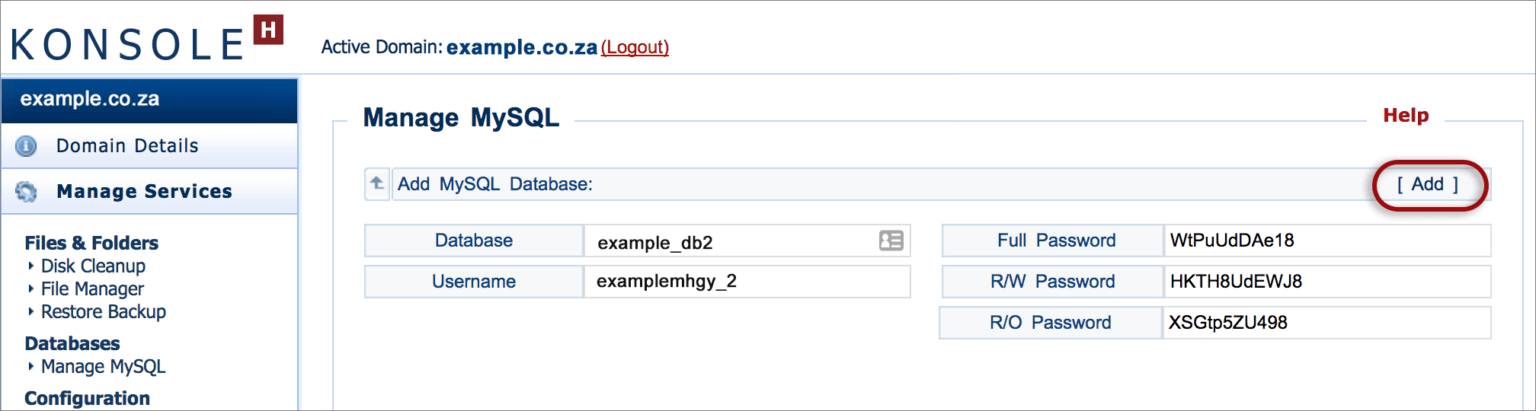Click the R/O Password input field

1327,323
